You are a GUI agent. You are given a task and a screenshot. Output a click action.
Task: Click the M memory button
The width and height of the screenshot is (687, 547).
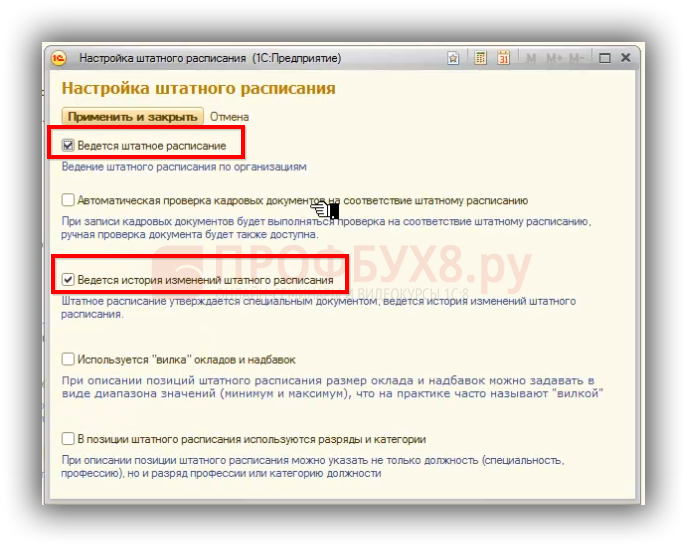point(531,58)
